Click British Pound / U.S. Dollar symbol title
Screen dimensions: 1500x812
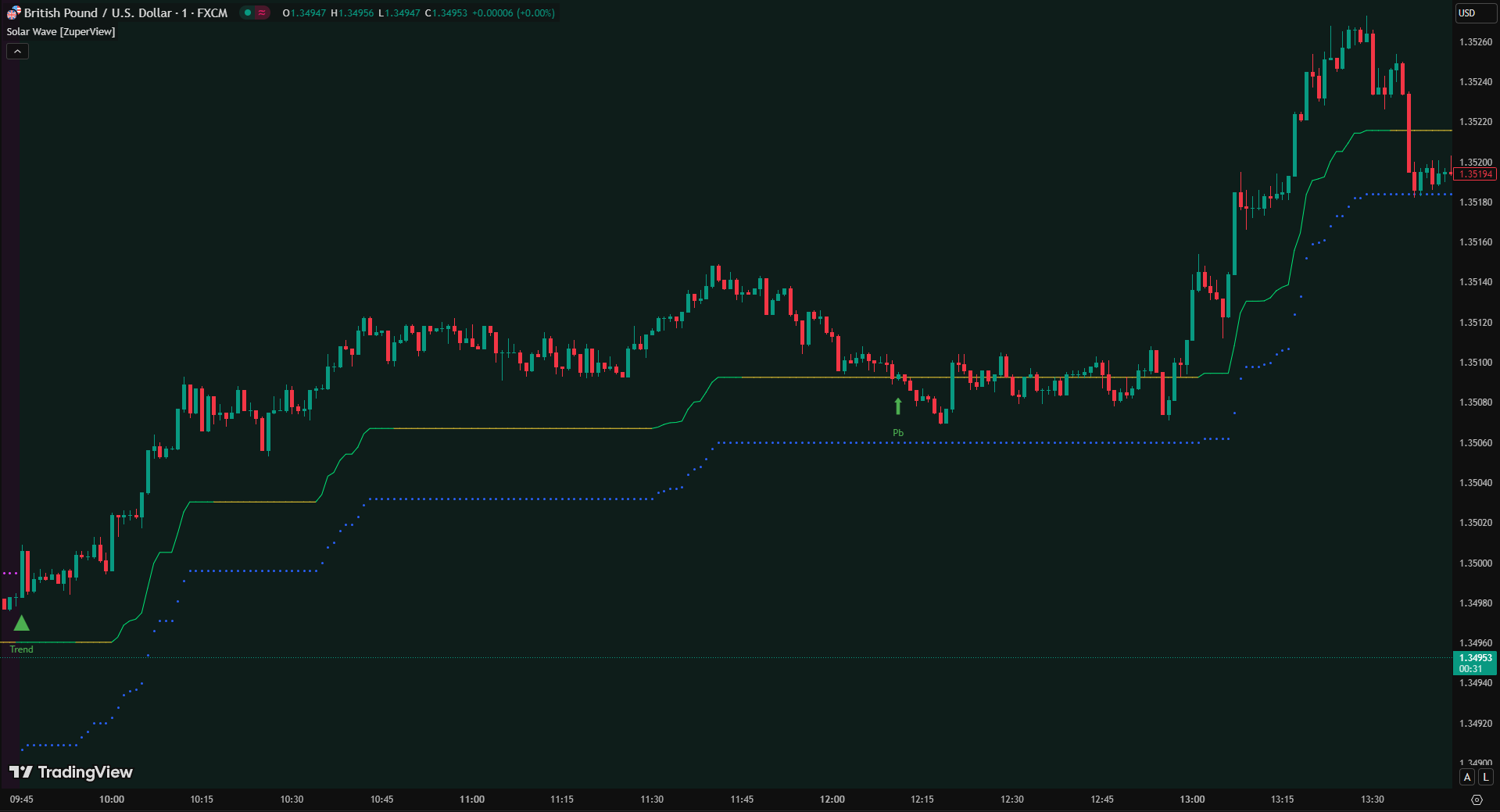pyautogui.click(x=98, y=13)
